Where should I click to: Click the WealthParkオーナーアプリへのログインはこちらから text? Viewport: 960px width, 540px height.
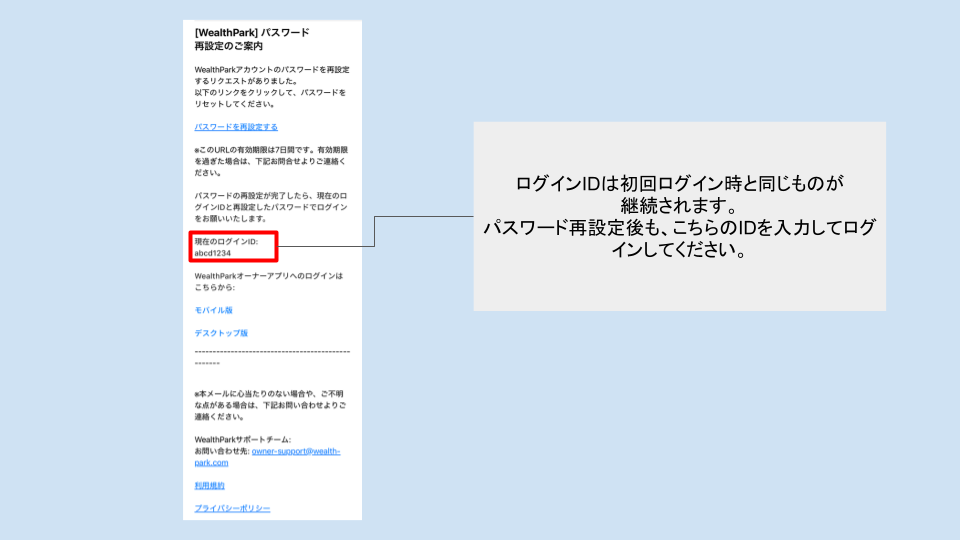click(x=268, y=281)
